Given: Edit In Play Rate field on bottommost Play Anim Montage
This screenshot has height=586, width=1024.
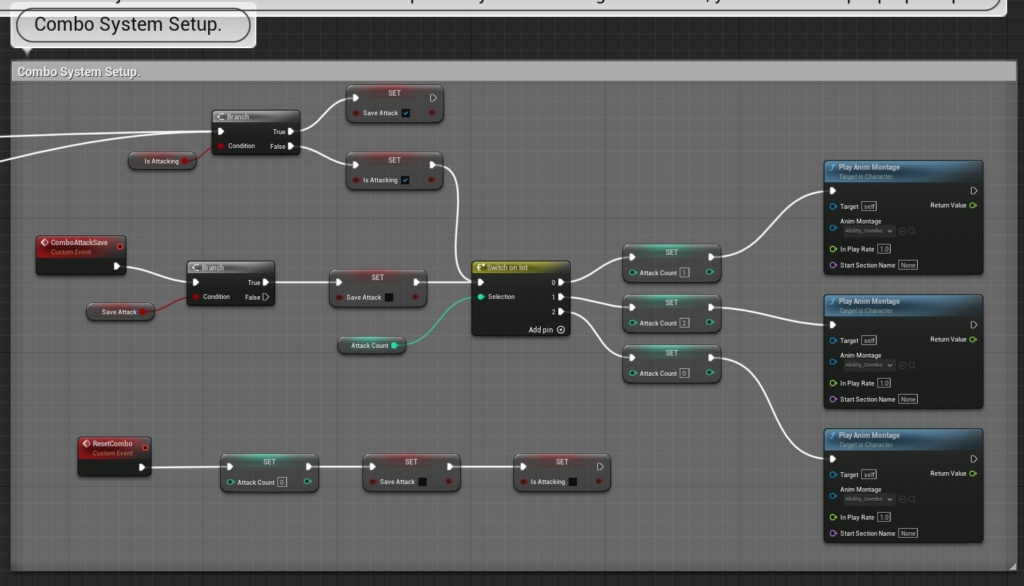Looking at the screenshot, I should 884,517.
